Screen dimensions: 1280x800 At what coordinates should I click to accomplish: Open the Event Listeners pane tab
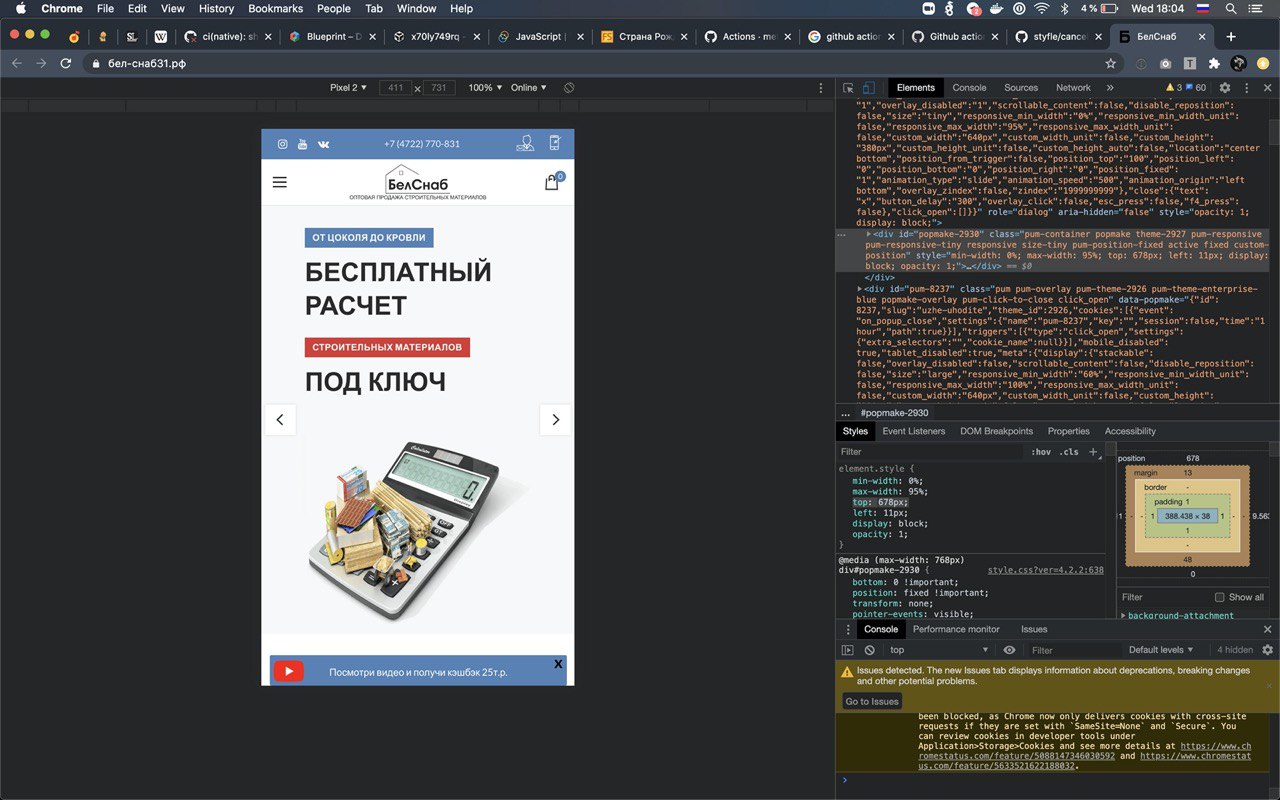(x=913, y=431)
